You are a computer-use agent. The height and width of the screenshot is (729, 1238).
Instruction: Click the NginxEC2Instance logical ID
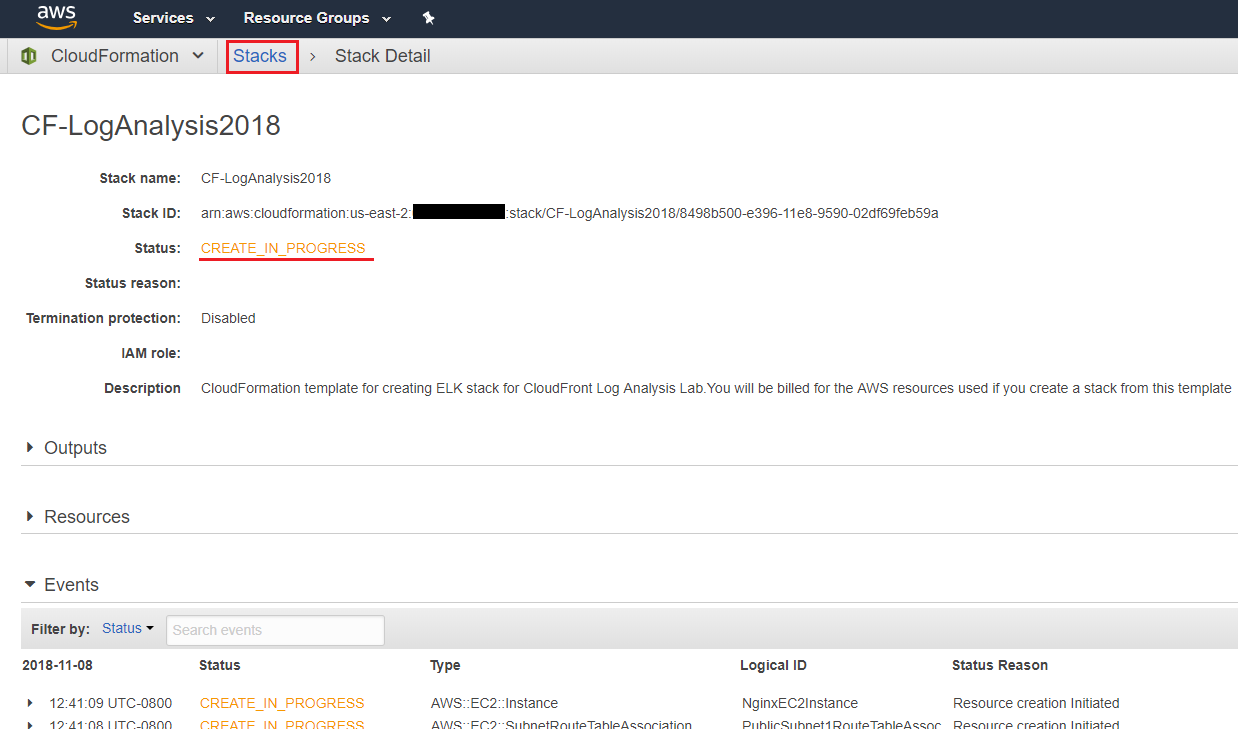(x=800, y=703)
